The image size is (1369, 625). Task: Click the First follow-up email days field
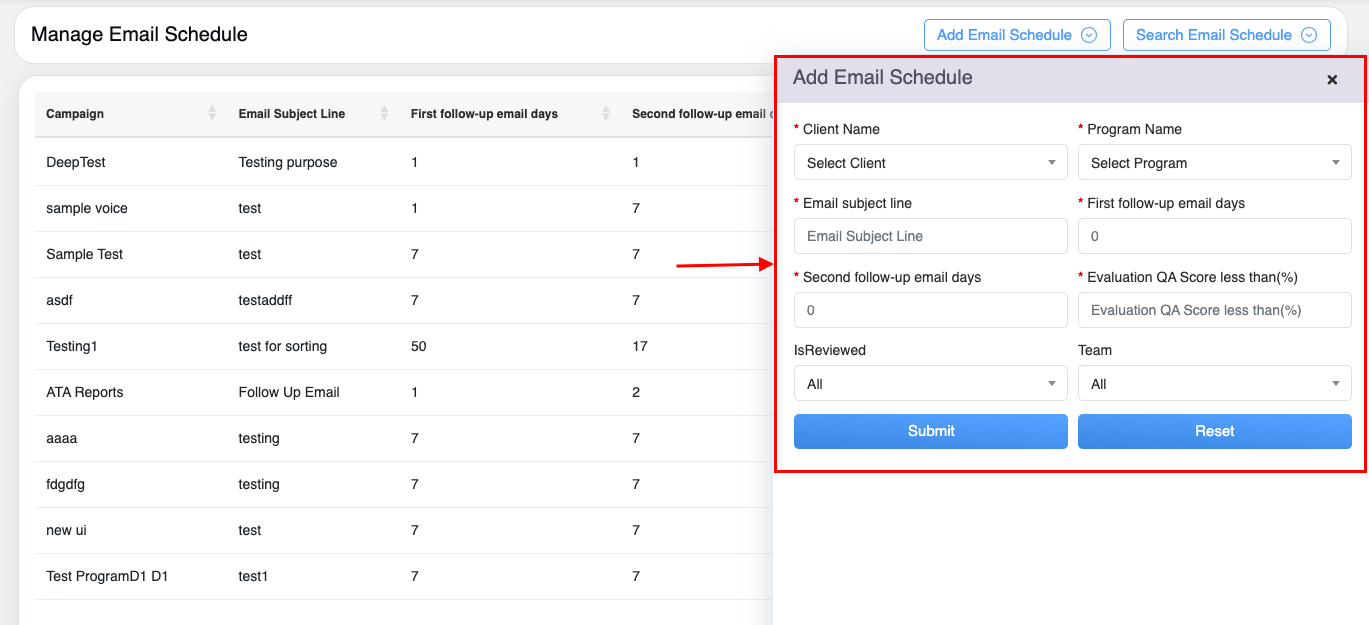pyautogui.click(x=1214, y=237)
